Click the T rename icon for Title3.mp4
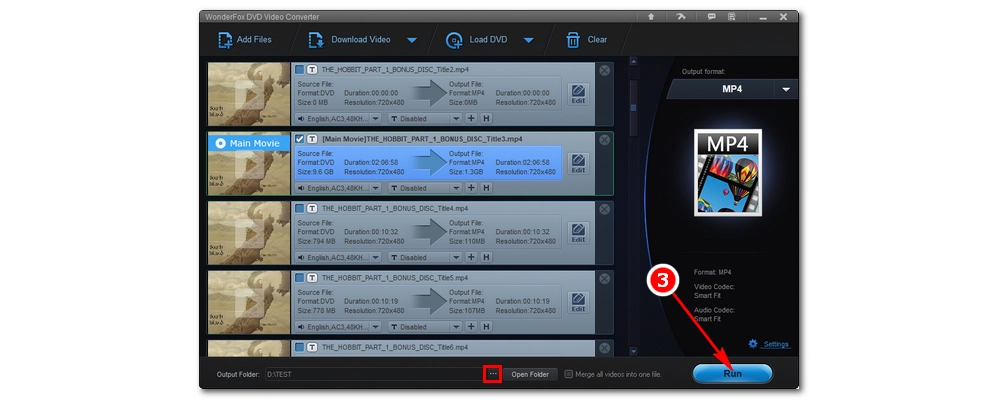The width and height of the screenshot is (1000, 400). (312, 138)
